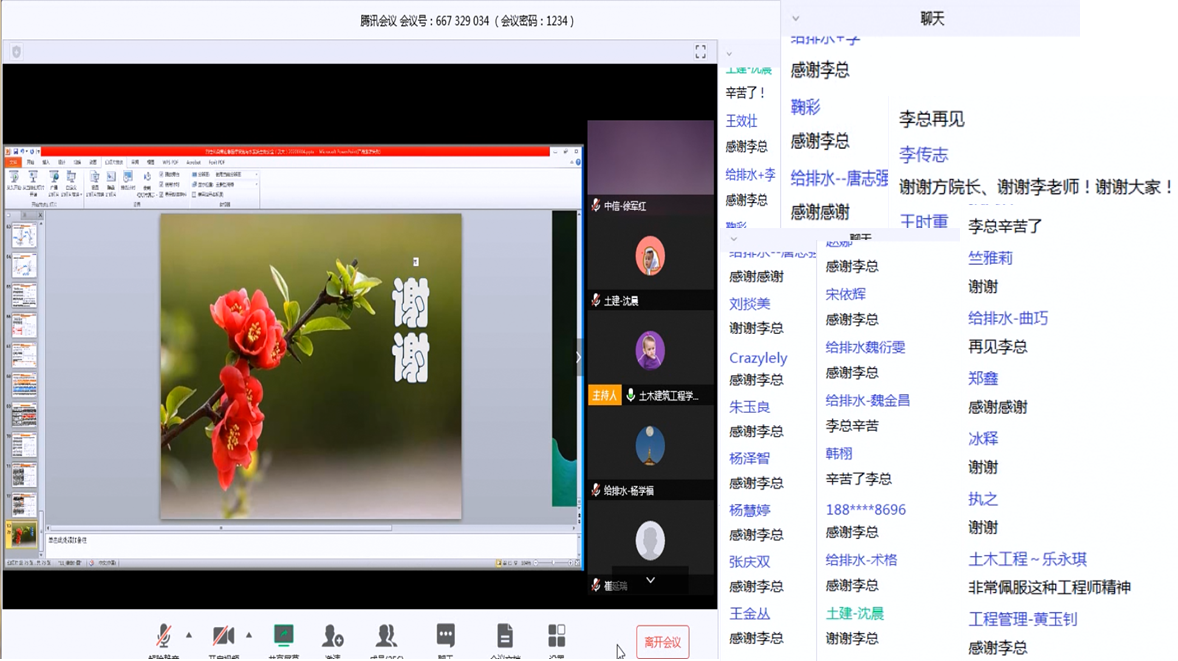Unmute the microphone in the bottom toolbar
Image resolution: width=1178 pixels, height=661 pixels.
click(x=163, y=636)
